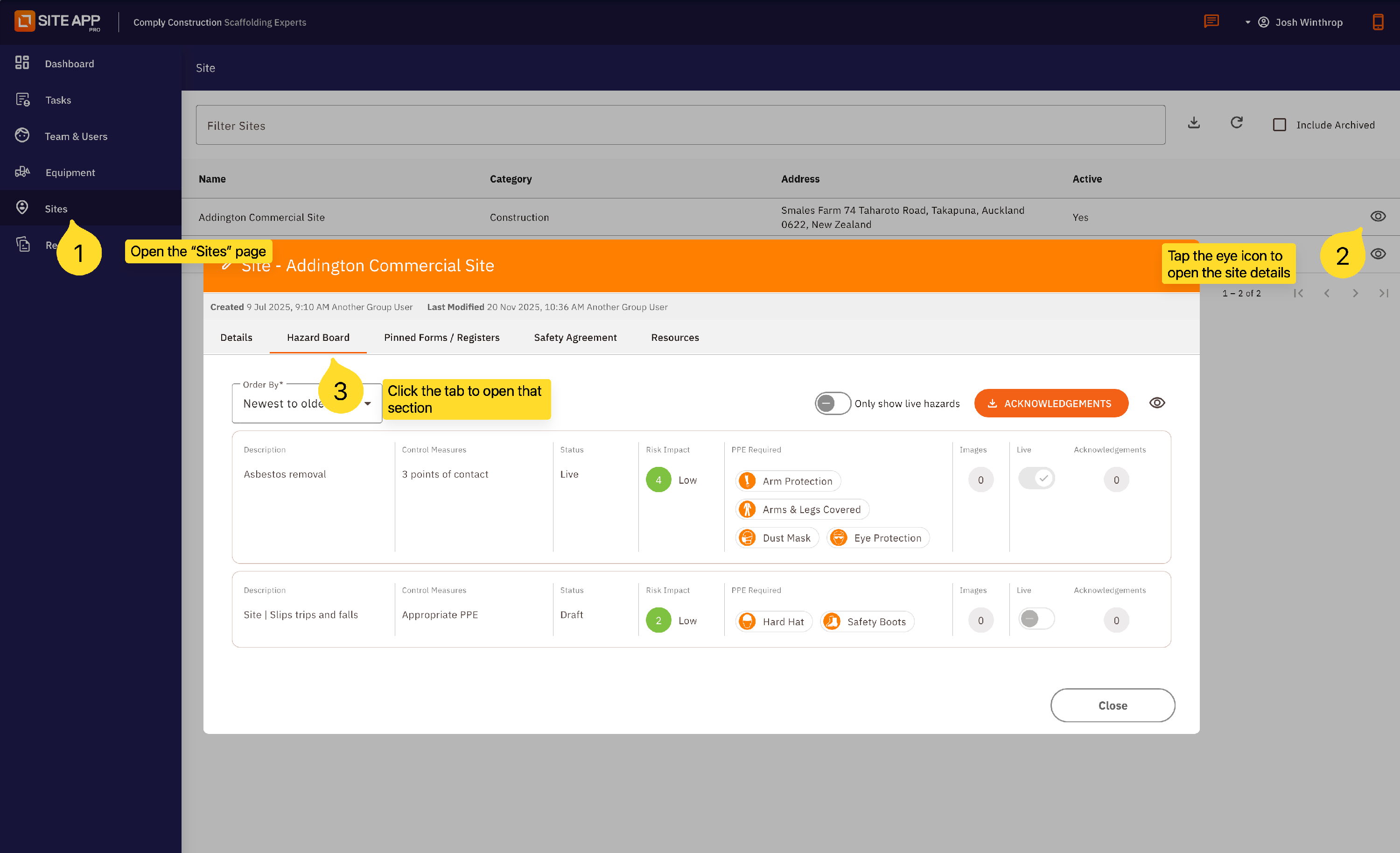The height and width of the screenshot is (853, 1400).
Task: Click the eye icon beside Acknowledgements button
Action: click(1157, 403)
